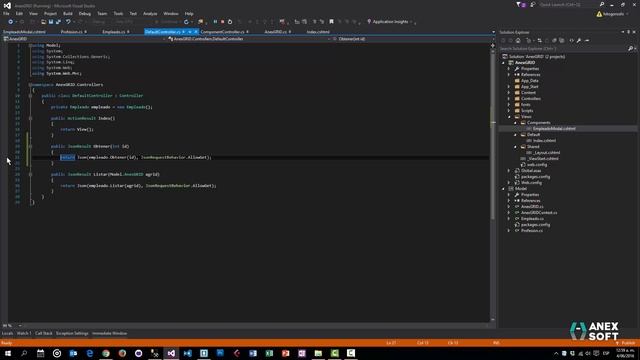Click the Break All (pause) debug icon
Image resolution: width=640 pixels, height=360 pixels.
point(215,22)
